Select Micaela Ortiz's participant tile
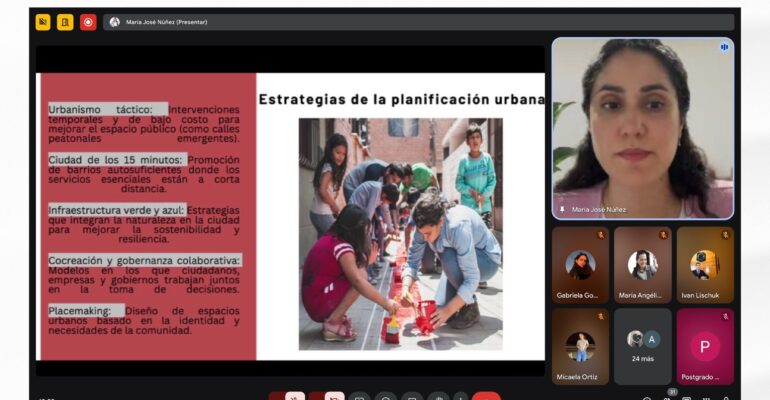The image size is (770, 400). [x=580, y=346]
